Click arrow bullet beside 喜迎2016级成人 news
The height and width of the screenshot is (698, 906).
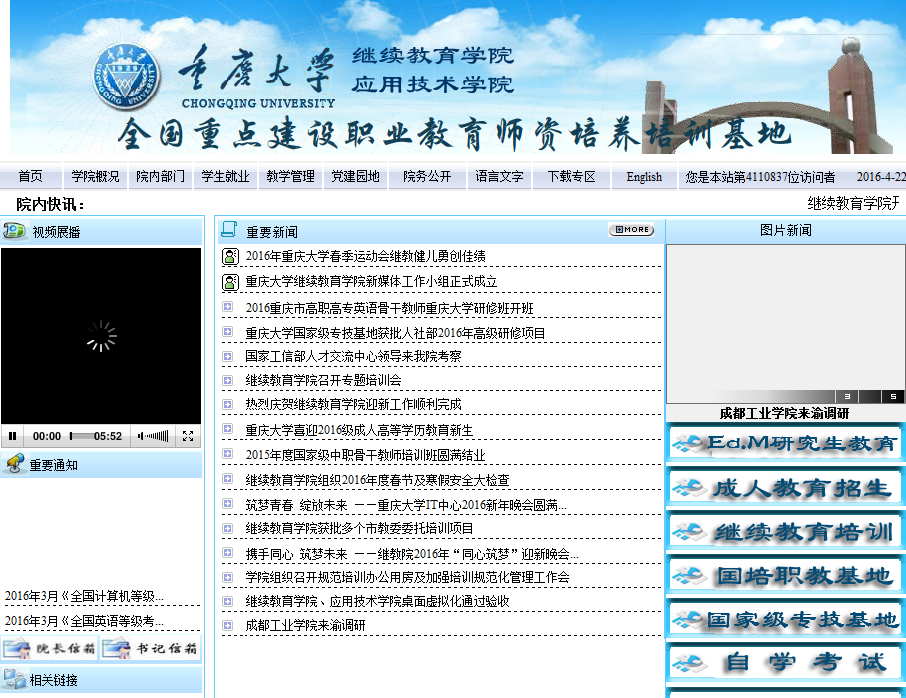pos(228,429)
